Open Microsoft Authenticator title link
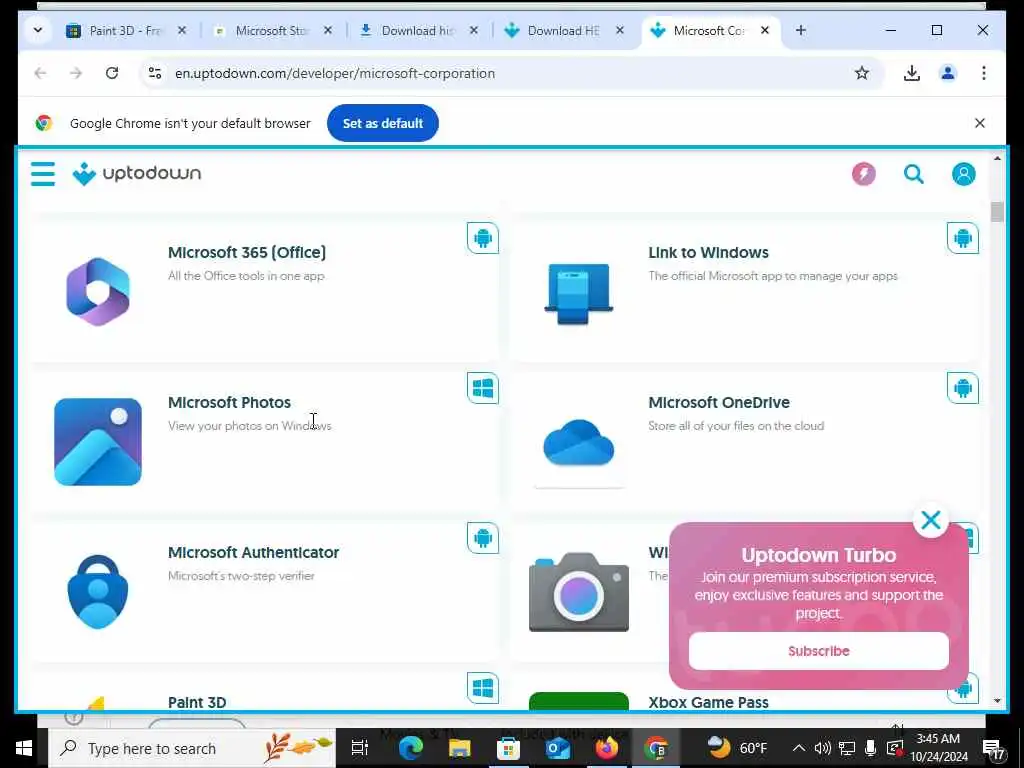The height and width of the screenshot is (768, 1024). 253,552
